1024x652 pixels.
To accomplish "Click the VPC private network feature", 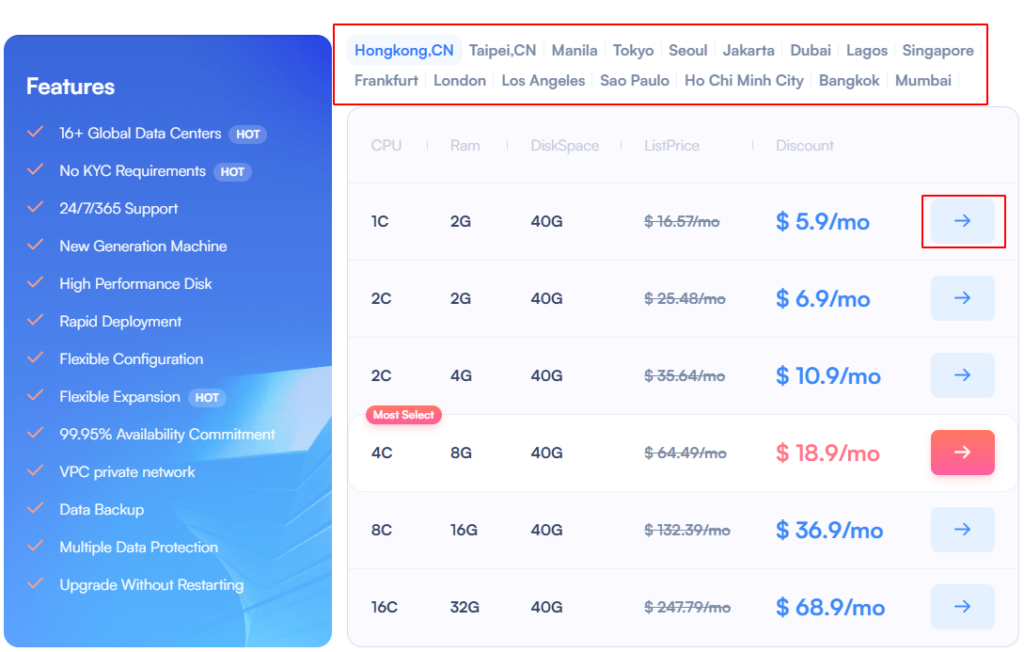I will [x=127, y=472].
